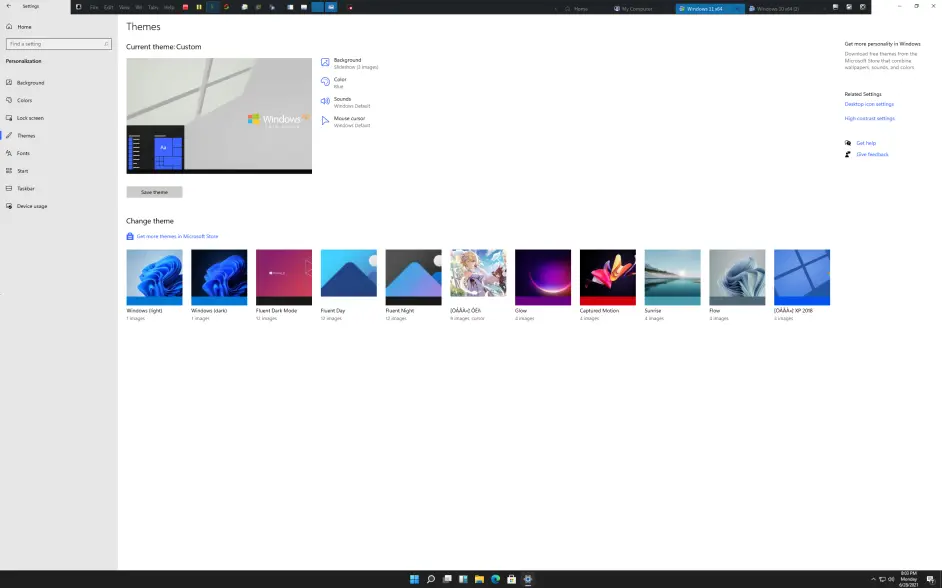Open Desktop icon settings link
The width and height of the screenshot is (942, 588).
pos(869,104)
